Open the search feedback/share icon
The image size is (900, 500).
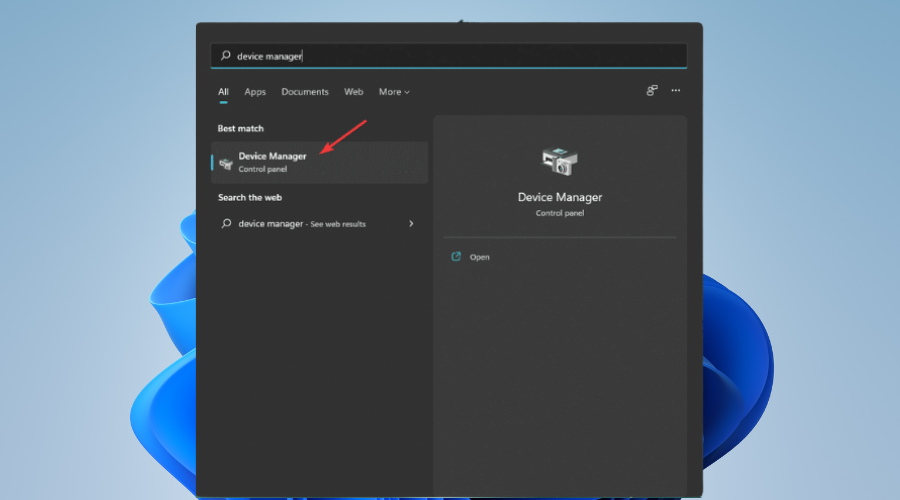pyautogui.click(x=651, y=91)
